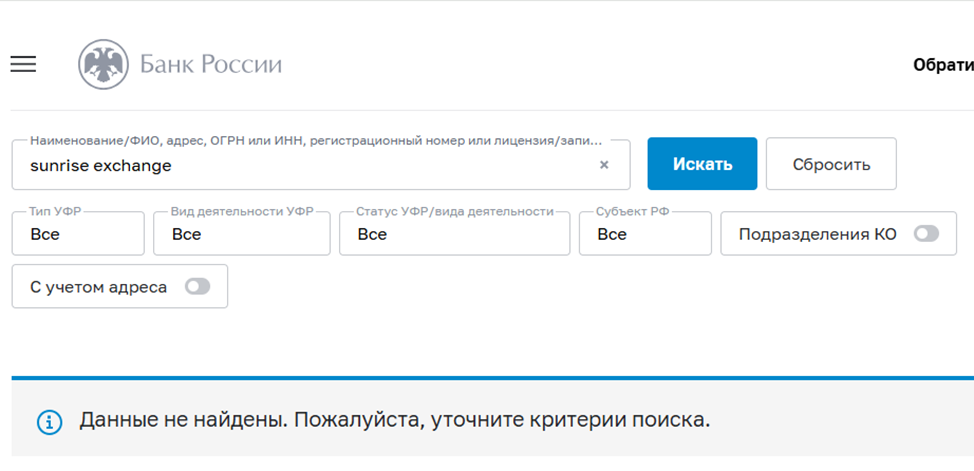Click the Сбросить reset button

pyautogui.click(x=831, y=164)
